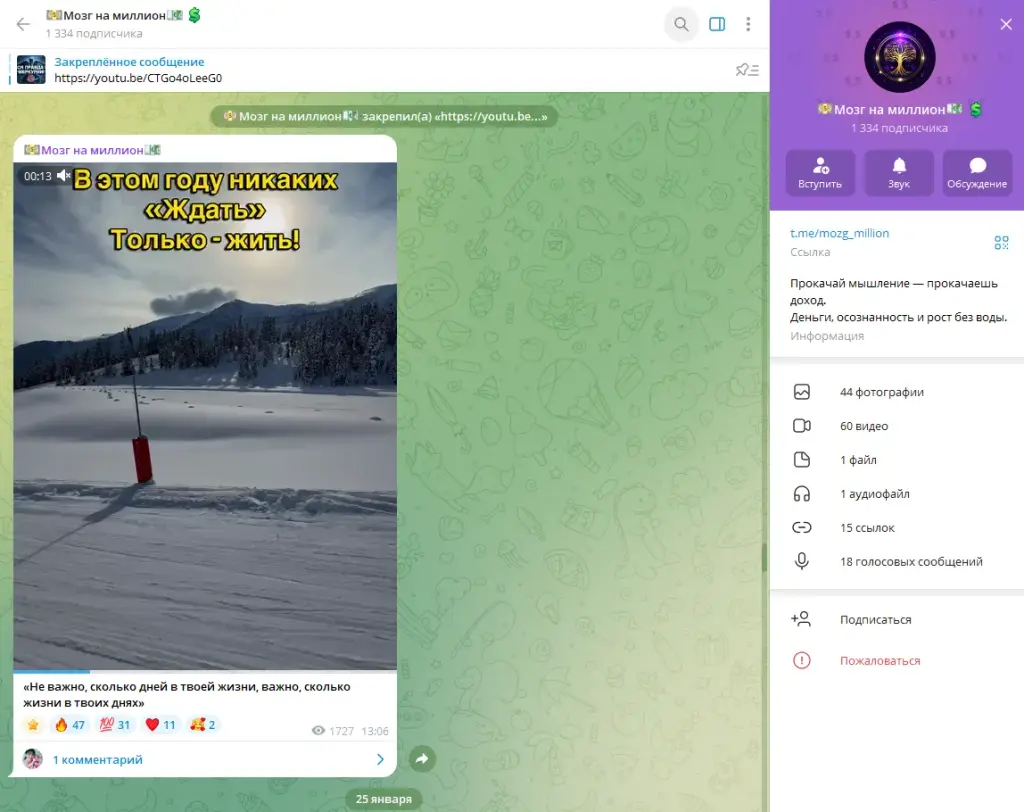This screenshot has height=812, width=1024.
Task: Click the links chain icon
Action: click(801, 527)
